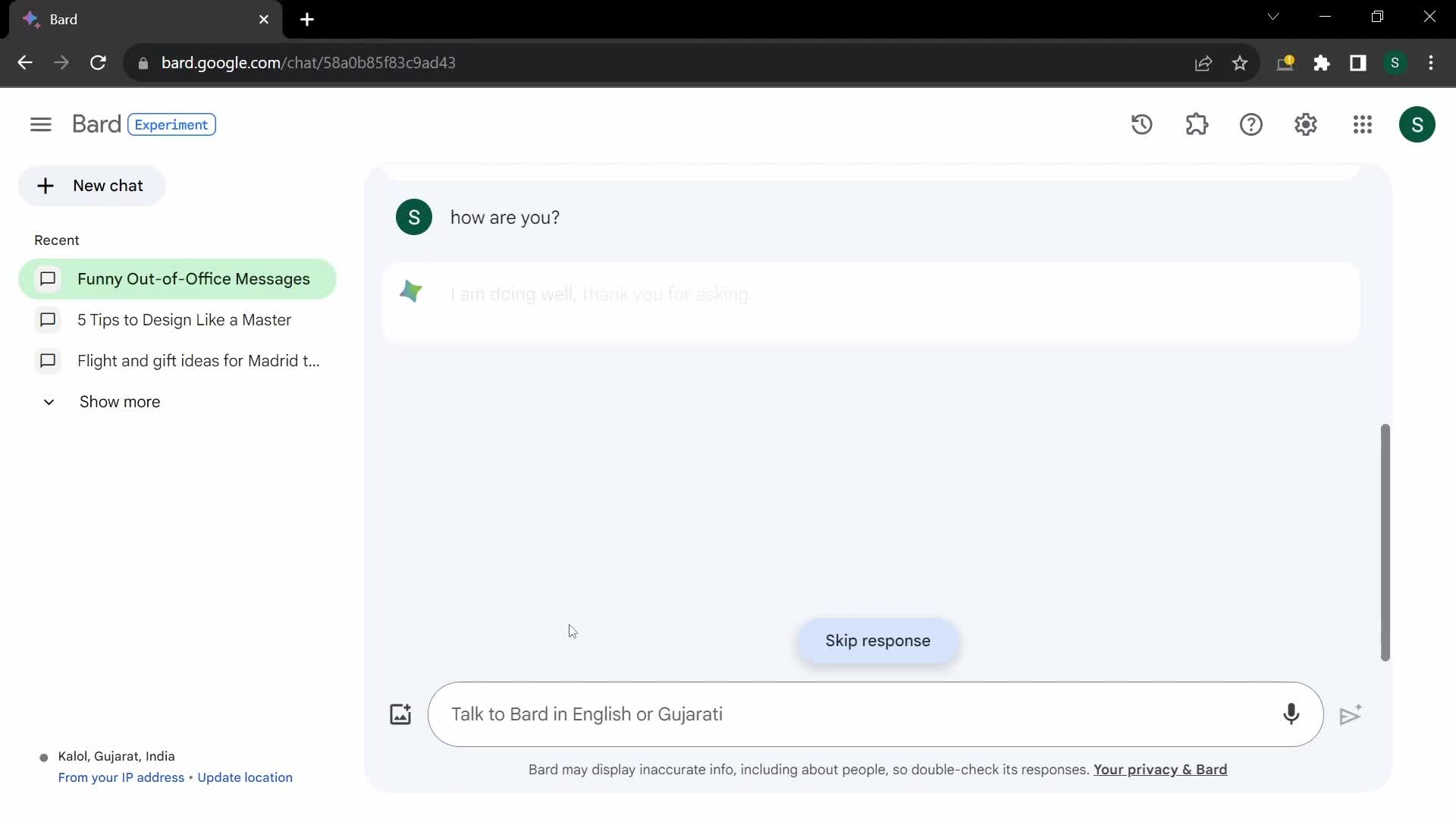Click image upload icon in input

click(400, 714)
